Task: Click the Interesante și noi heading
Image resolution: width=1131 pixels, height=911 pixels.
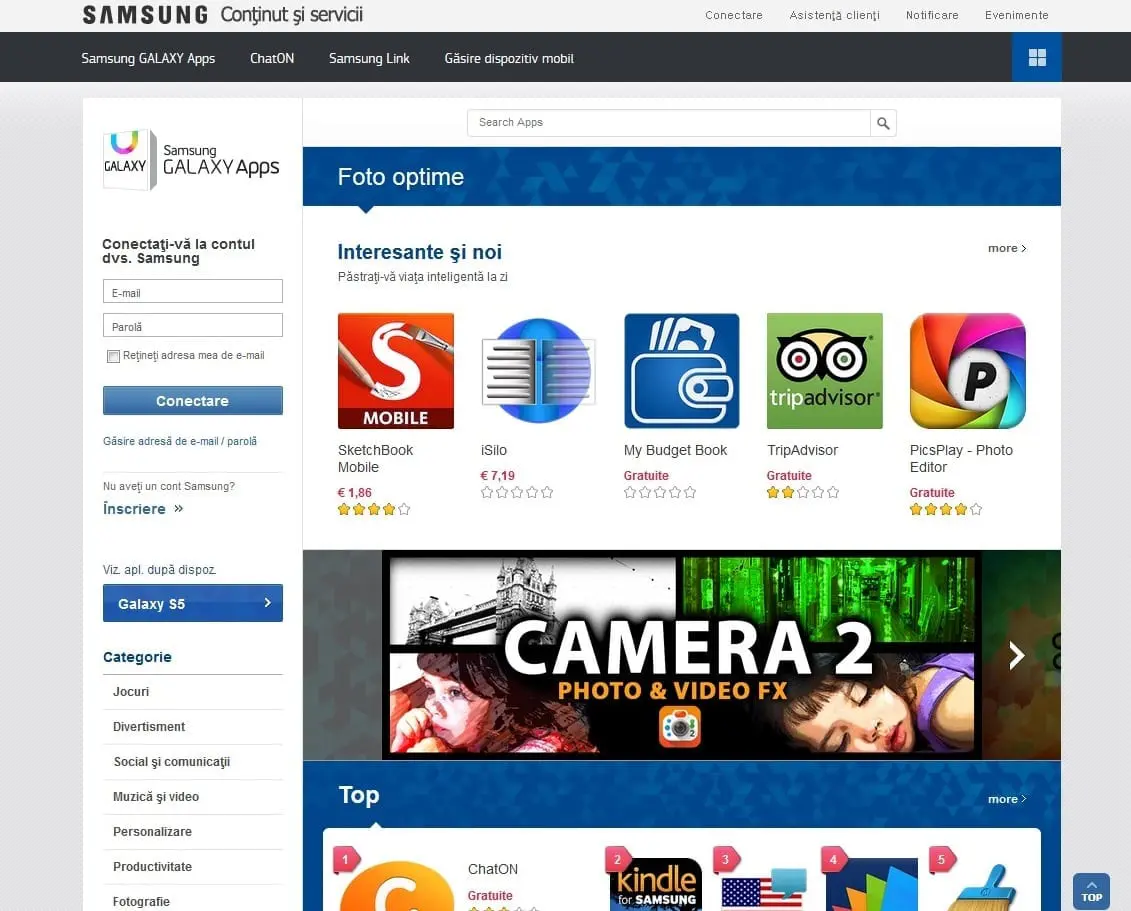Action: click(x=420, y=252)
